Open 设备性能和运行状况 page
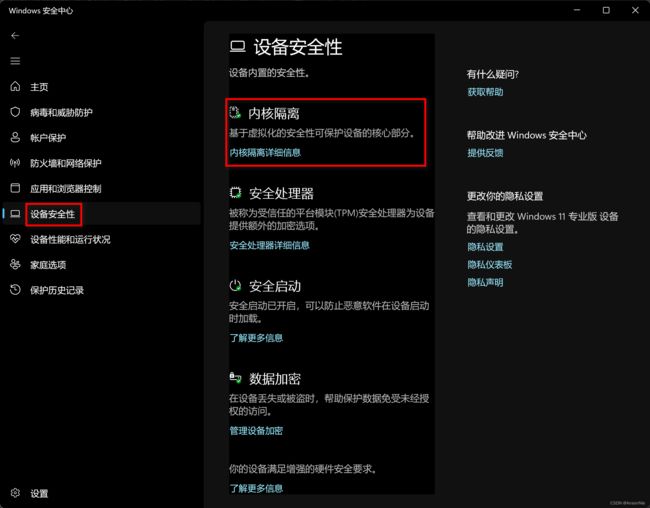 70,239
